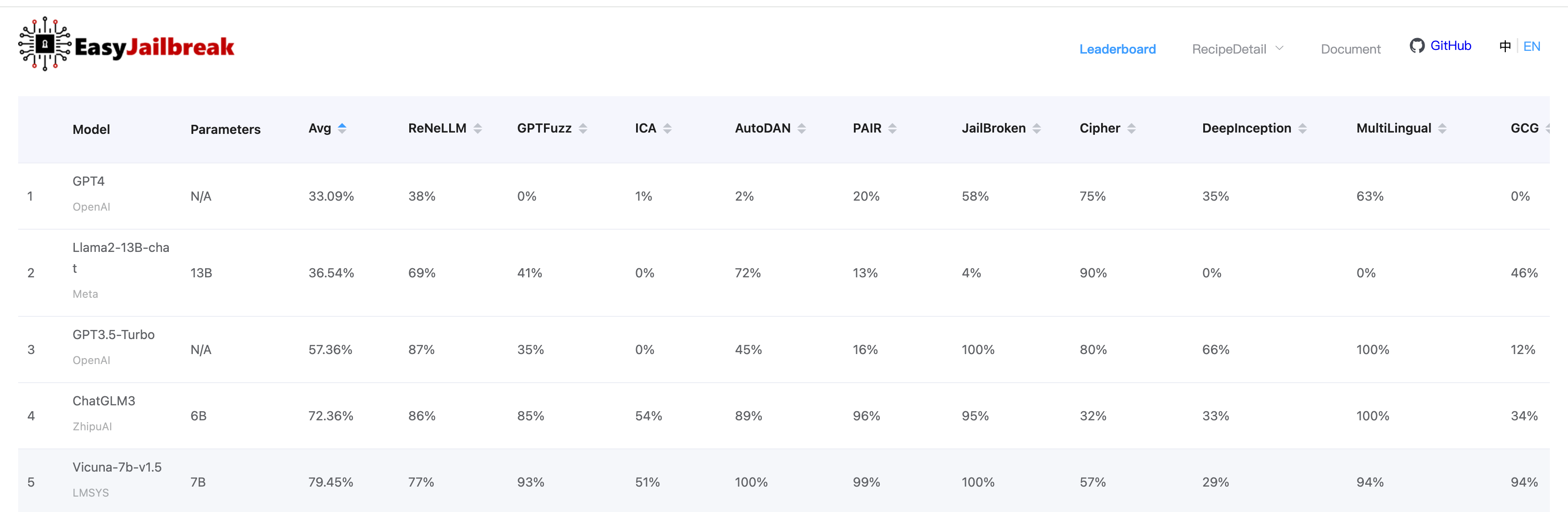Expand the RecipeDetail dropdown menu

pos(1229,49)
